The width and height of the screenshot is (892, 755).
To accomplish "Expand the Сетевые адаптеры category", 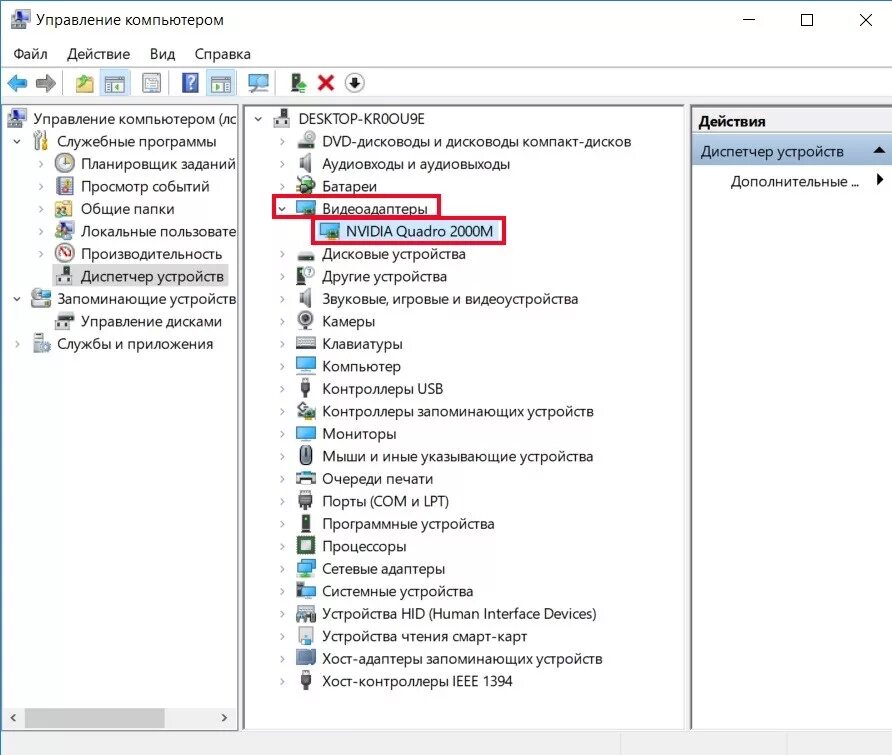I will [x=282, y=568].
